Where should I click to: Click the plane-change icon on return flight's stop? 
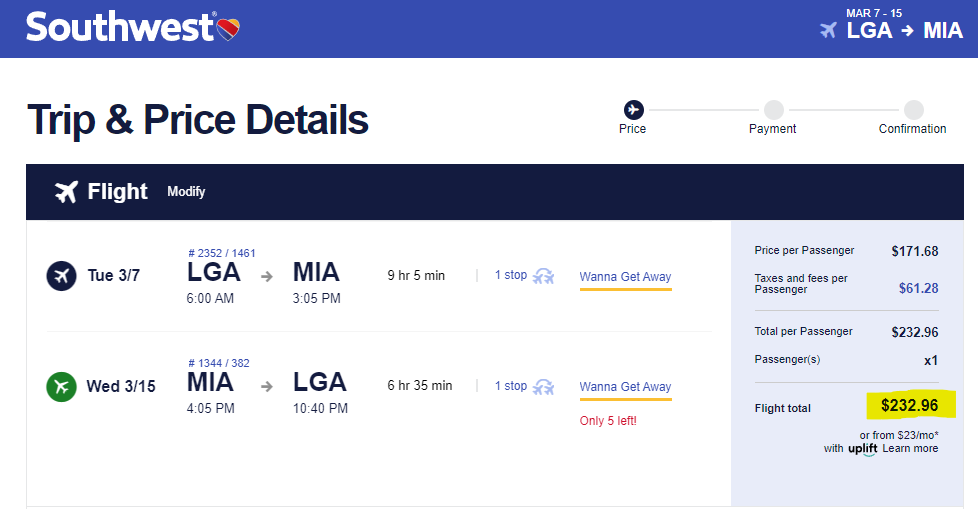tap(543, 387)
